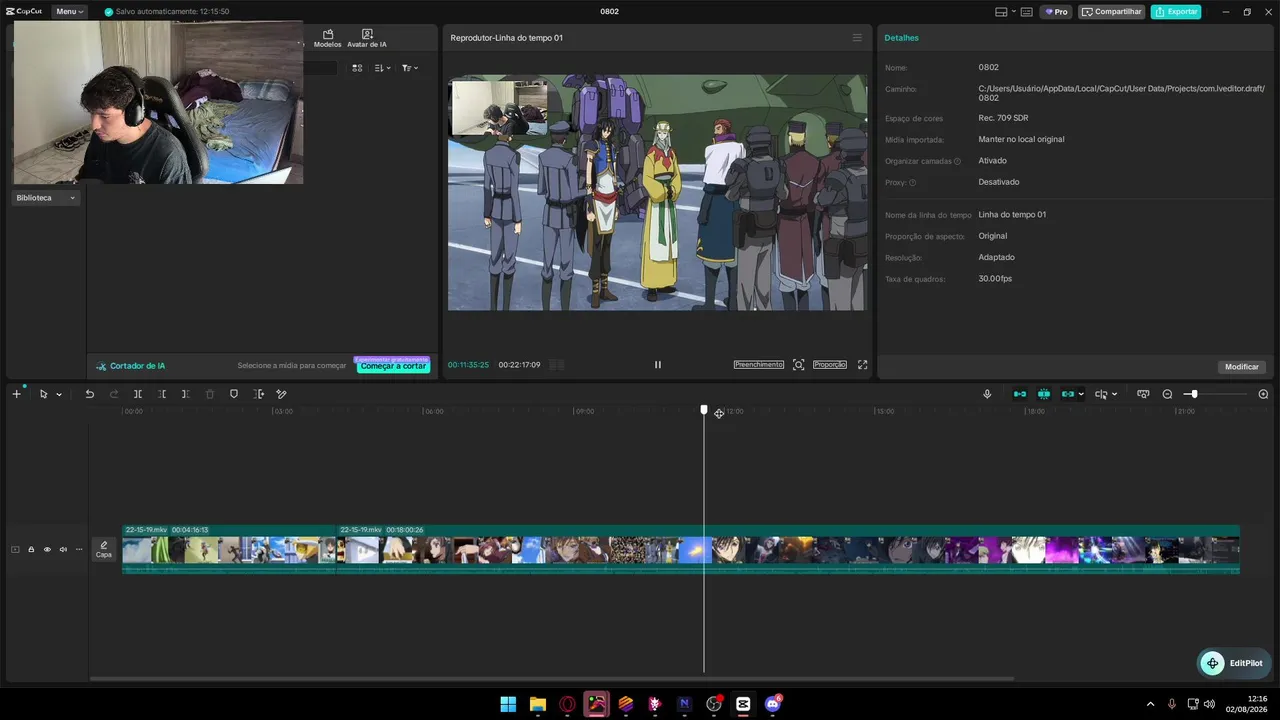Toggle main track magnet

point(1020,394)
